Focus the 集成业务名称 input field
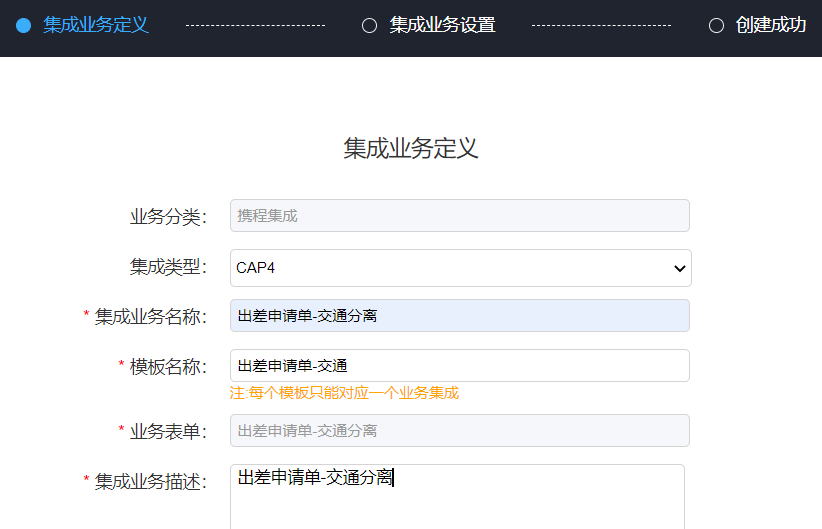Viewport: 822px width, 529px height. (459, 316)
